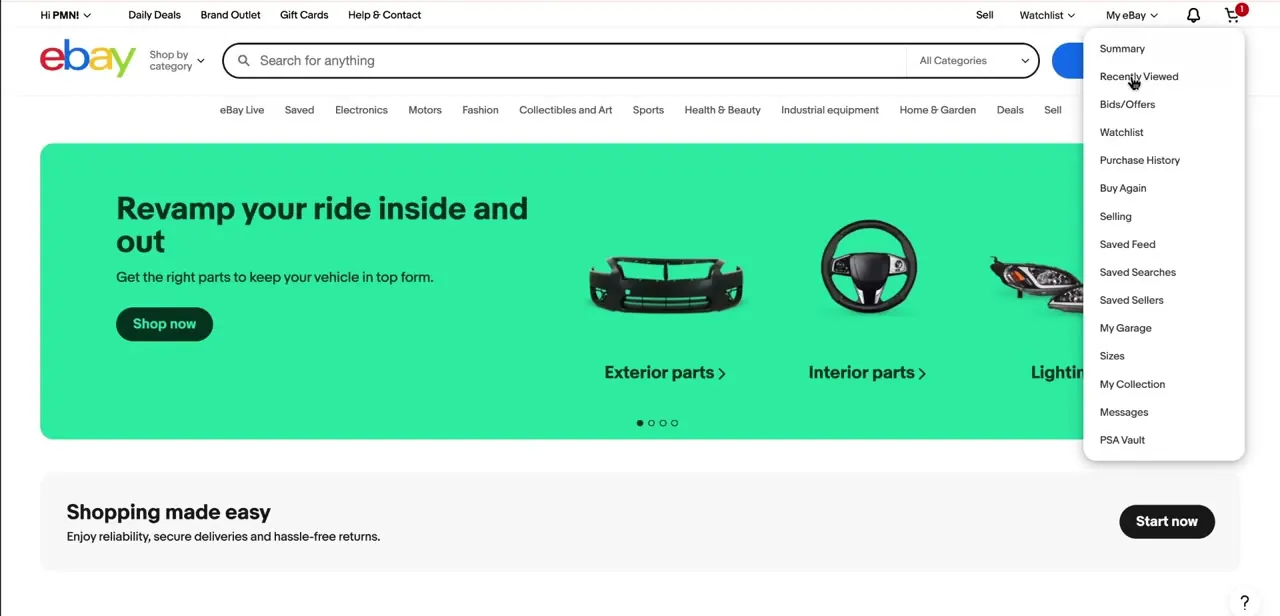
Task: Click the eBay logo
Action: pyautogui.click(x=88, y=58)
